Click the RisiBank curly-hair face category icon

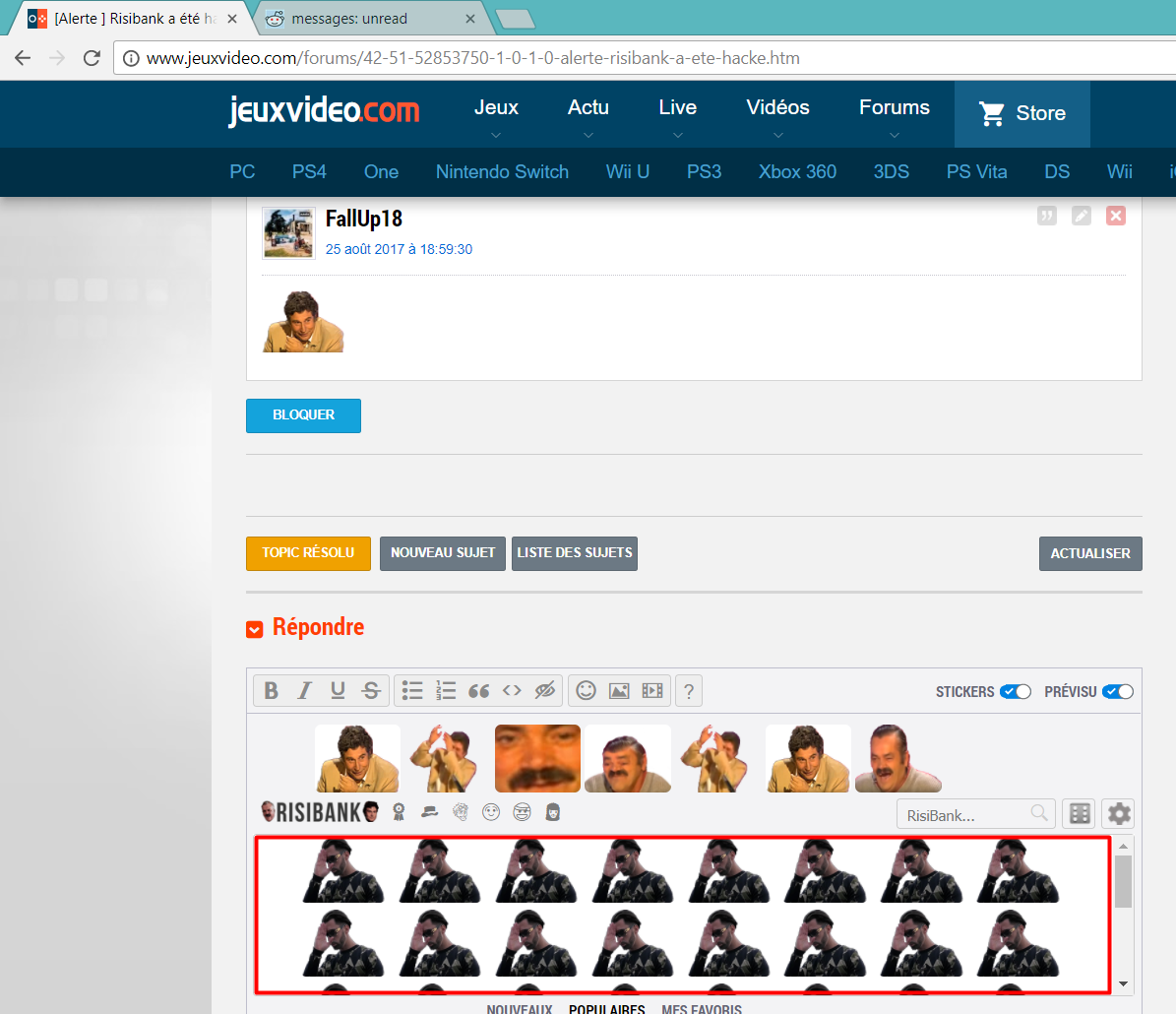click(461, 812)
